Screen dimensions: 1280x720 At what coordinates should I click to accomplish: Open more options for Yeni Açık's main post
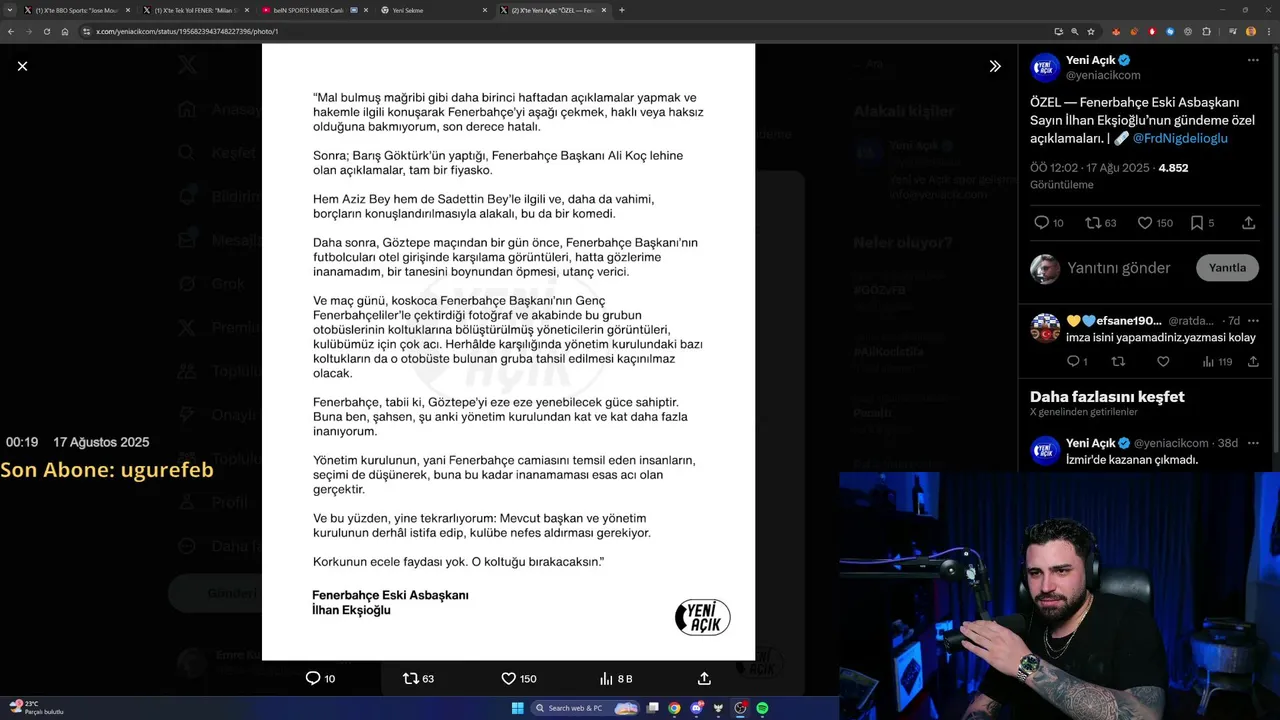coord(1253,60)
